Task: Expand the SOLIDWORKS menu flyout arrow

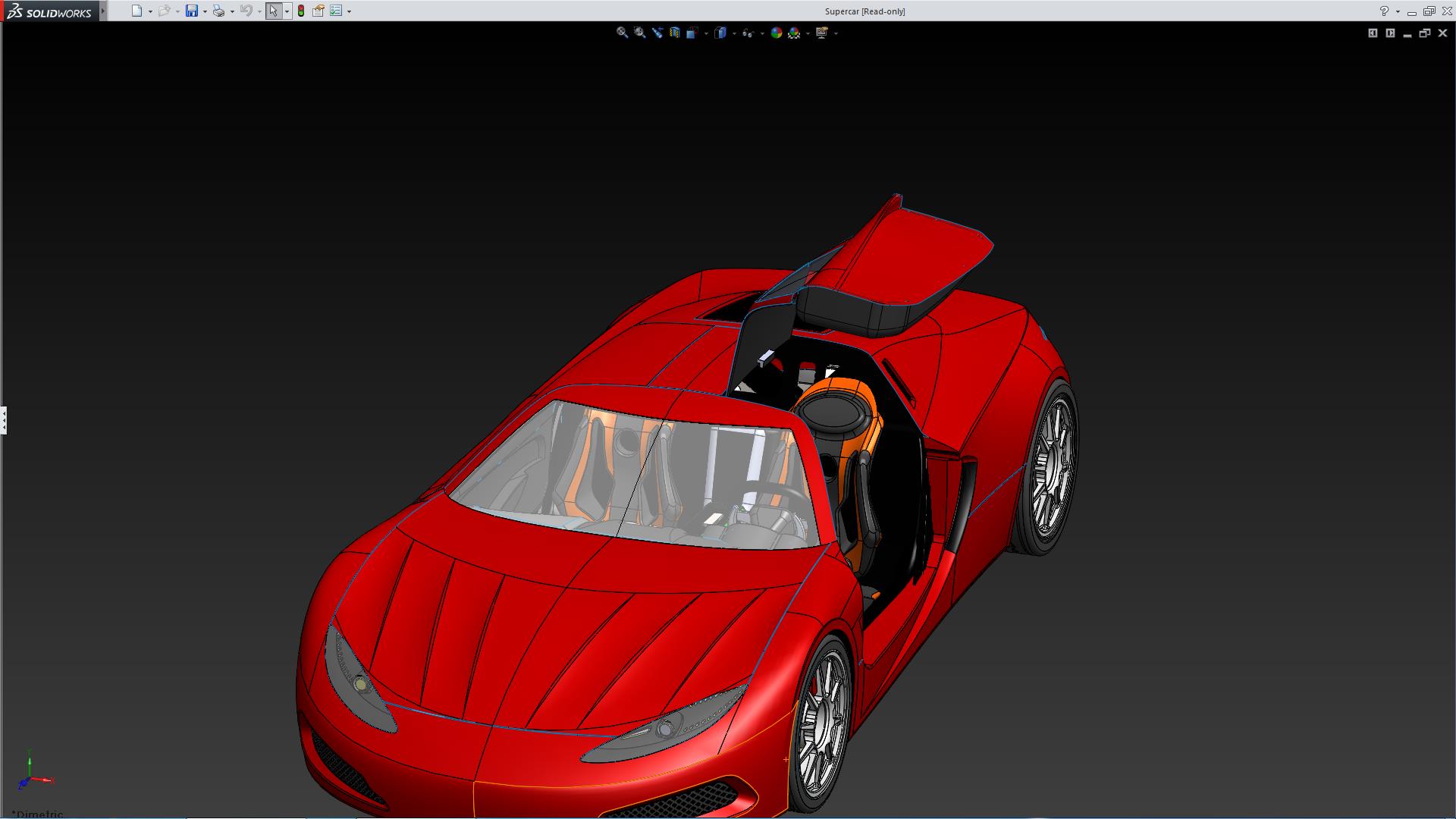Action: (103, 11)
